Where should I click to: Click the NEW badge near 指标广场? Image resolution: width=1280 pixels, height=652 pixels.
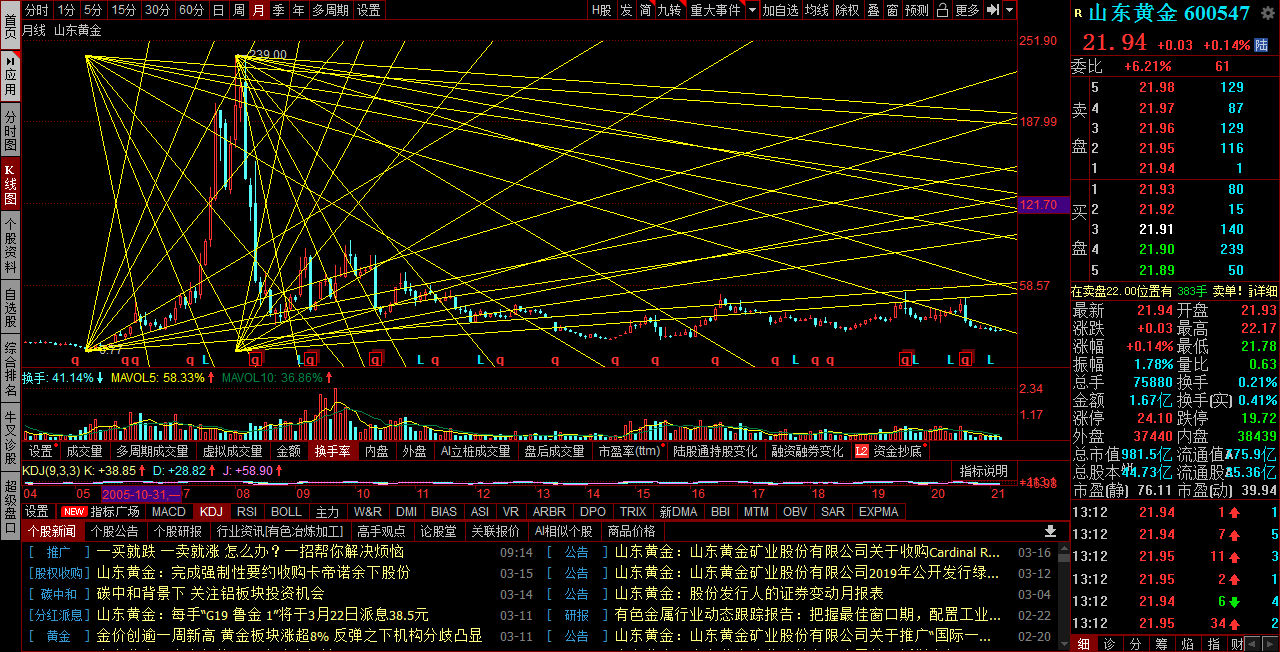pyautogui.click(x=74, y=512)
